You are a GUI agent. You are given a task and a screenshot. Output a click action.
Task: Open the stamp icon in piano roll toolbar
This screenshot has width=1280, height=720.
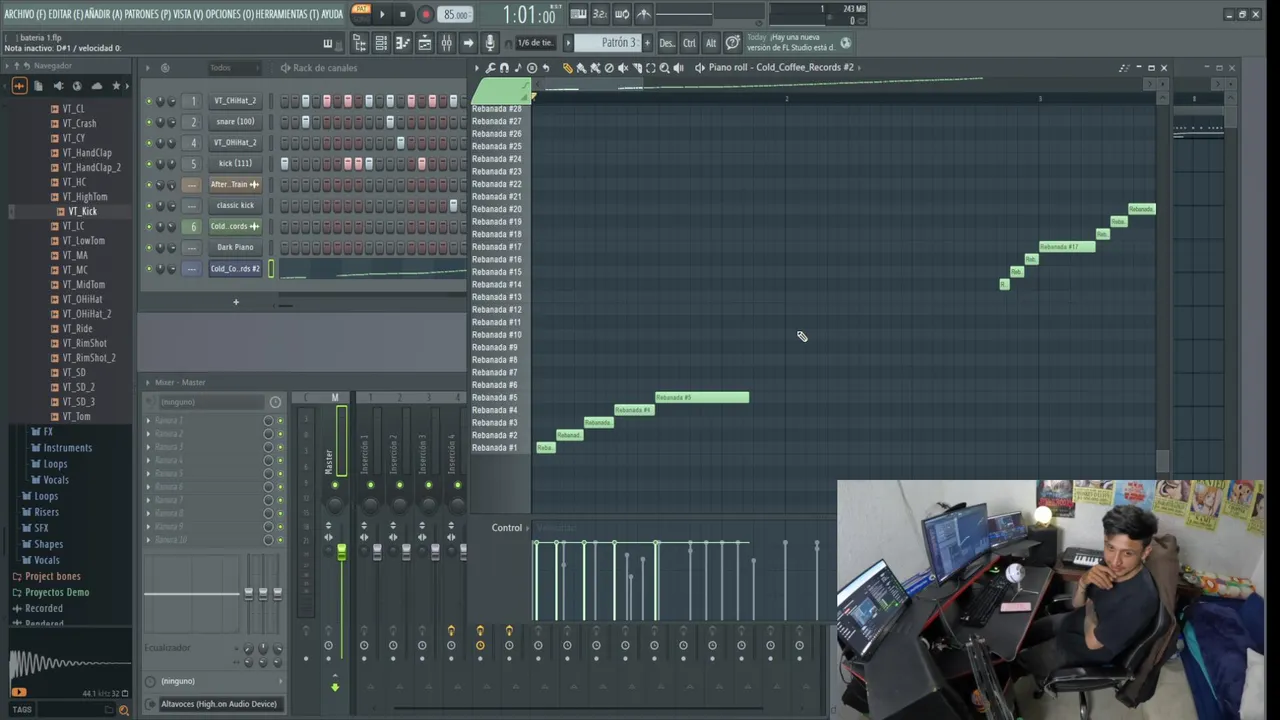531,68
